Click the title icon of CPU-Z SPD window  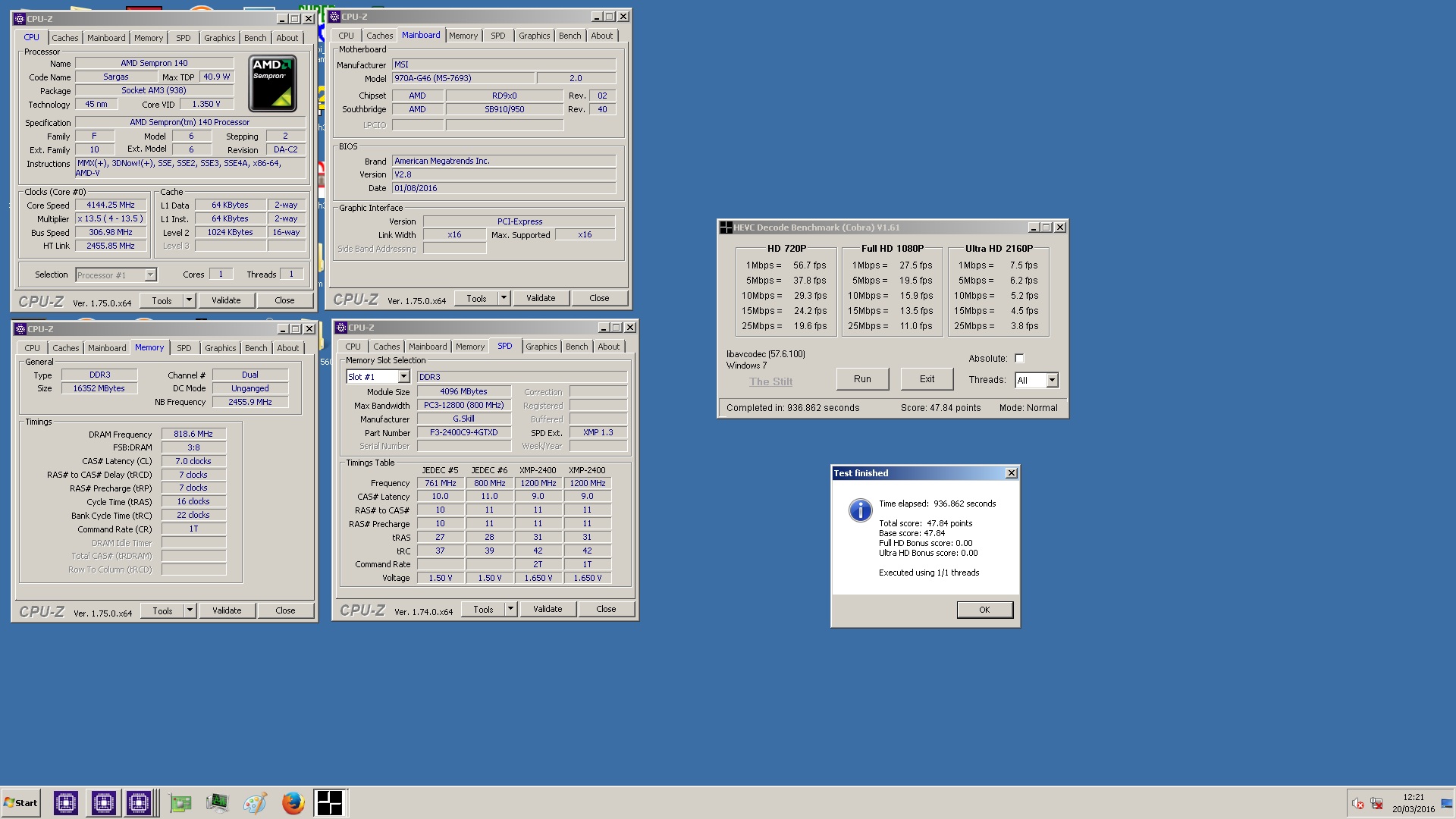coord(341,328)
